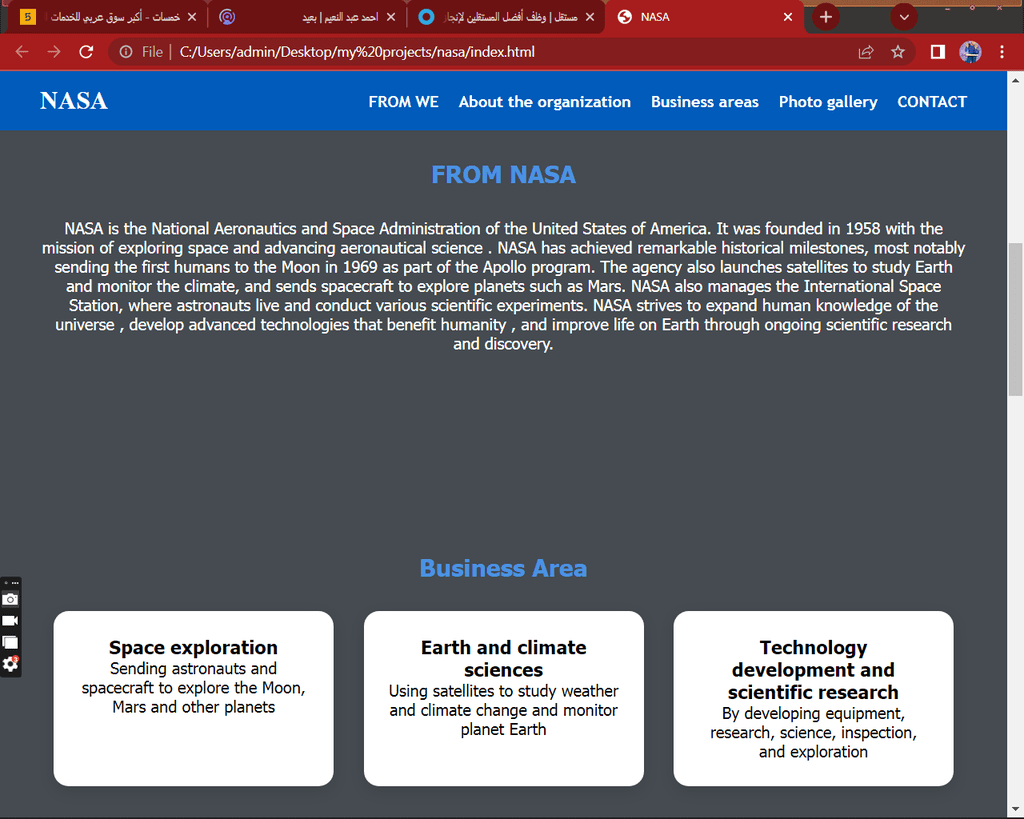Close the Khamsat tab
This screenshot has height=819, width=1024.
click(x=192, y=17)
